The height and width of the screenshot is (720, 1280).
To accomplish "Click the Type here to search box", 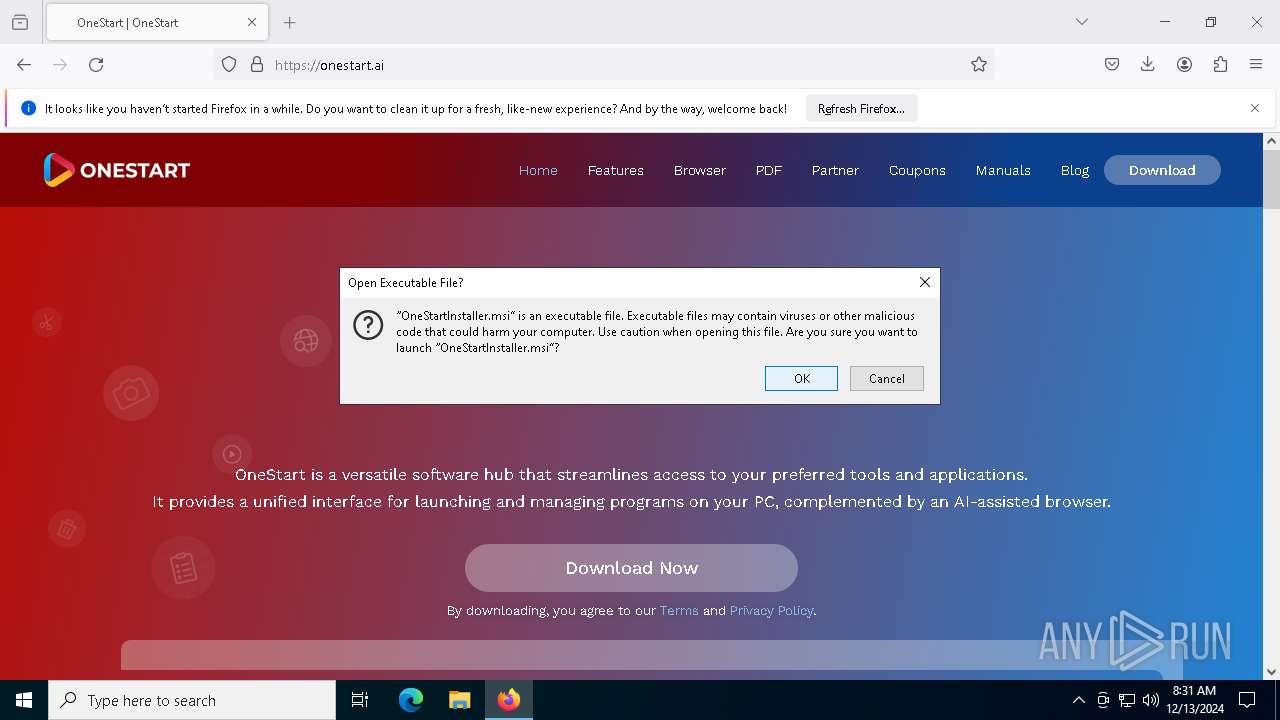I will point(192,700).
